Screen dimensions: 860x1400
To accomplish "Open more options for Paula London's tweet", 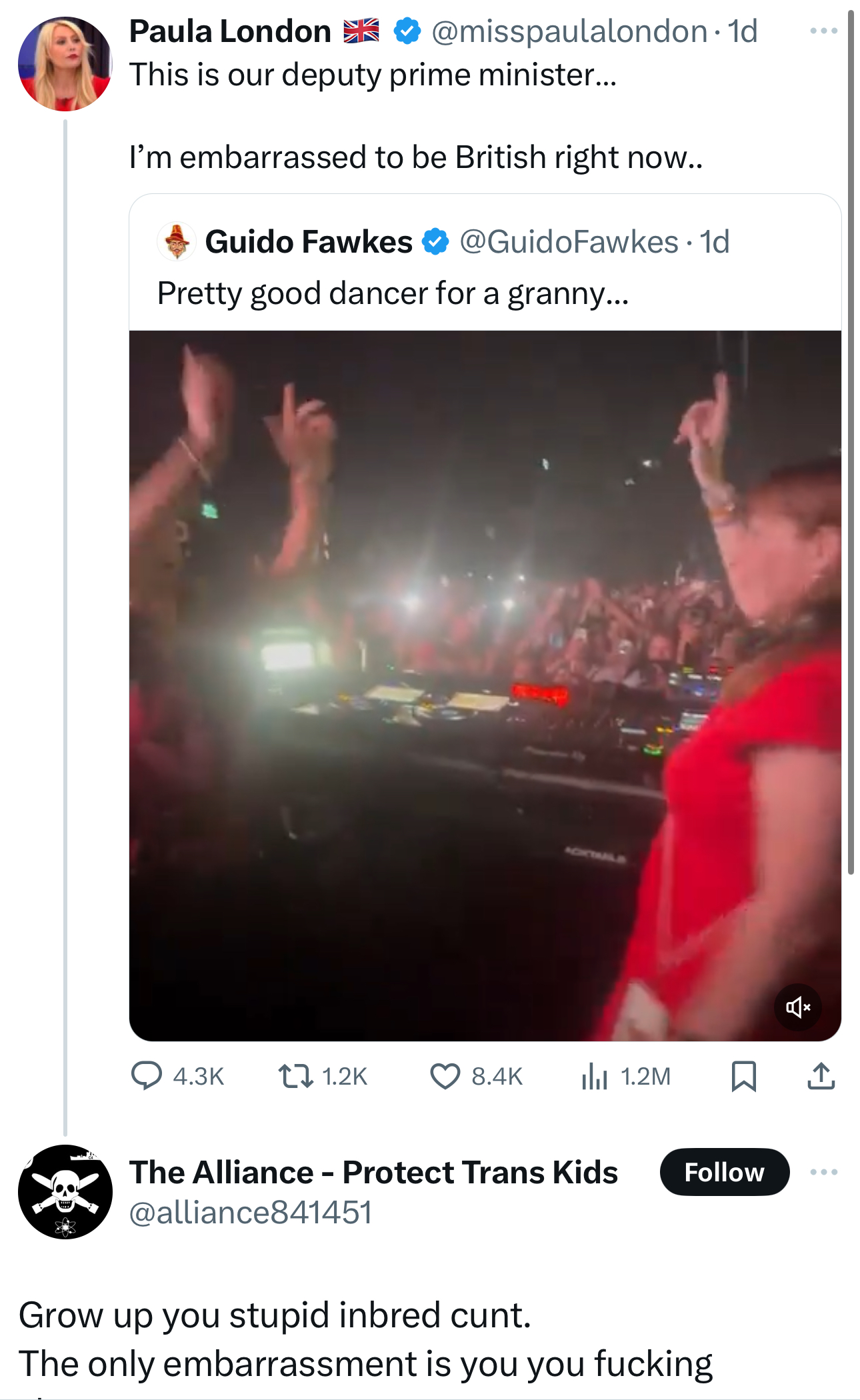I will pyautogui.click(x=823, y=31).
